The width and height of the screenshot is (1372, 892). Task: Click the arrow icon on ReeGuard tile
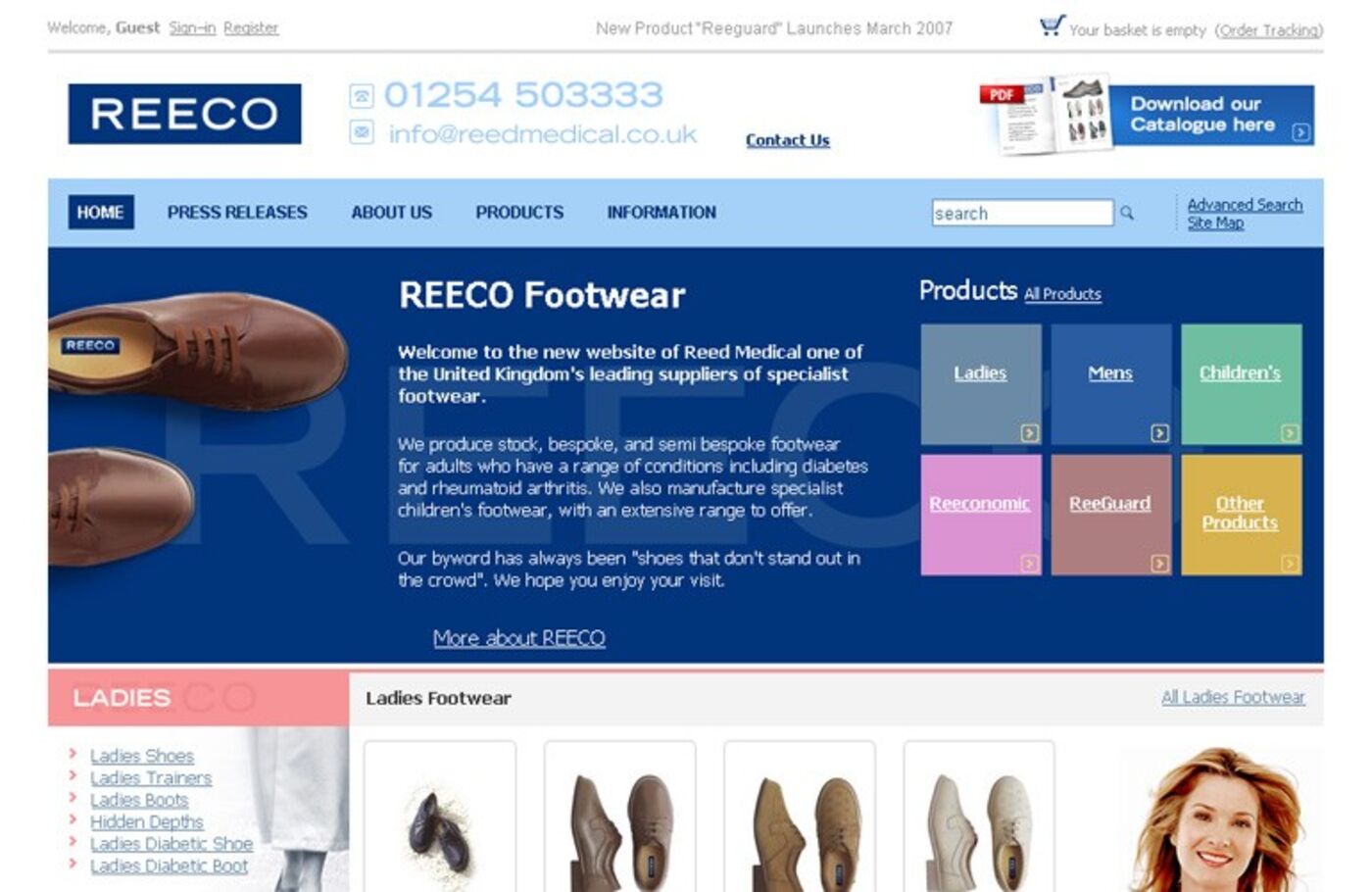[1159, 563]
